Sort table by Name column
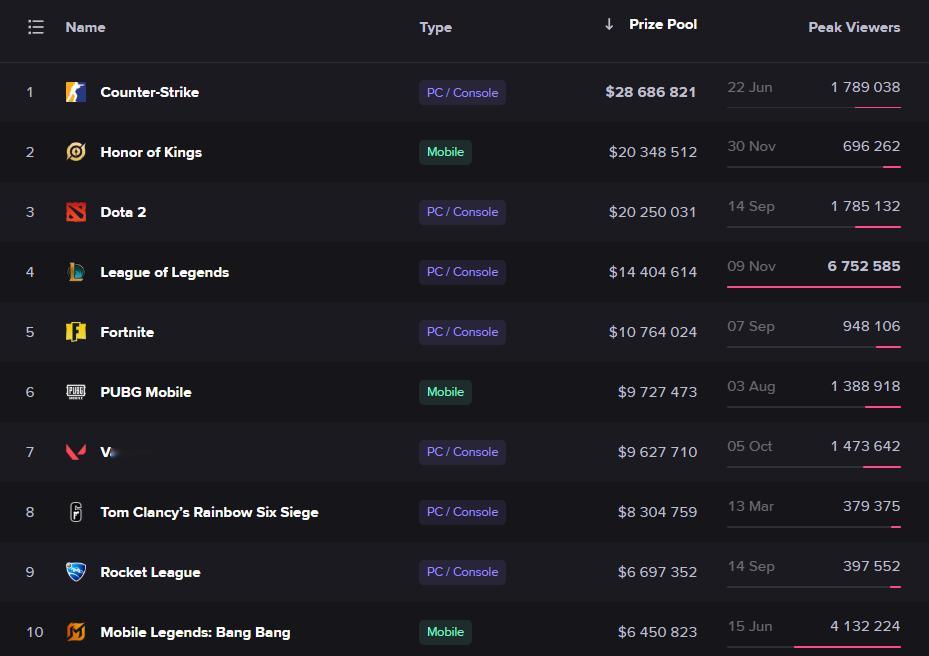 tap(85, 27)
